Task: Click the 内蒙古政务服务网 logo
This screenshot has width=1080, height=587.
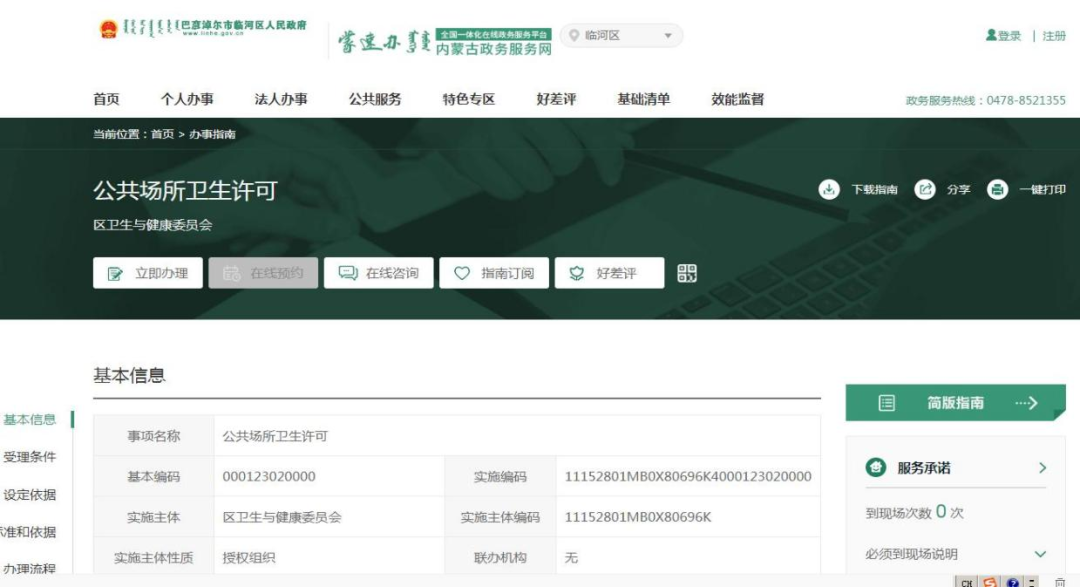Action: tap(444, 41)
